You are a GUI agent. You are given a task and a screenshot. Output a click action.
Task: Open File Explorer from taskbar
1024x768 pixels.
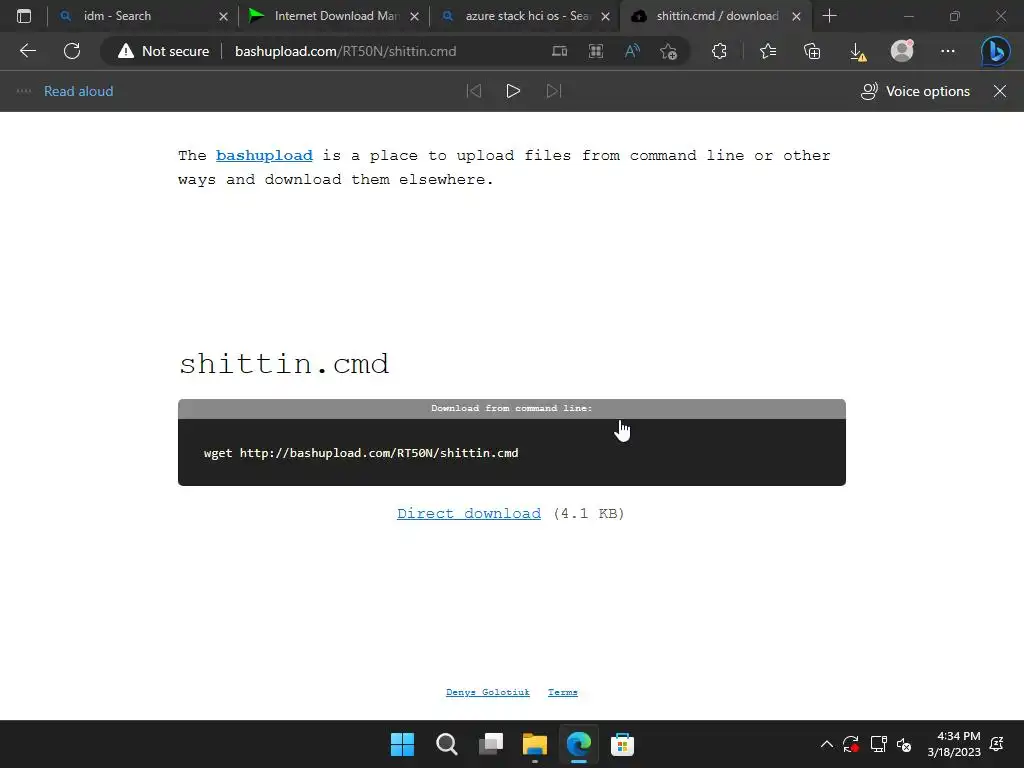coord(535,744)
